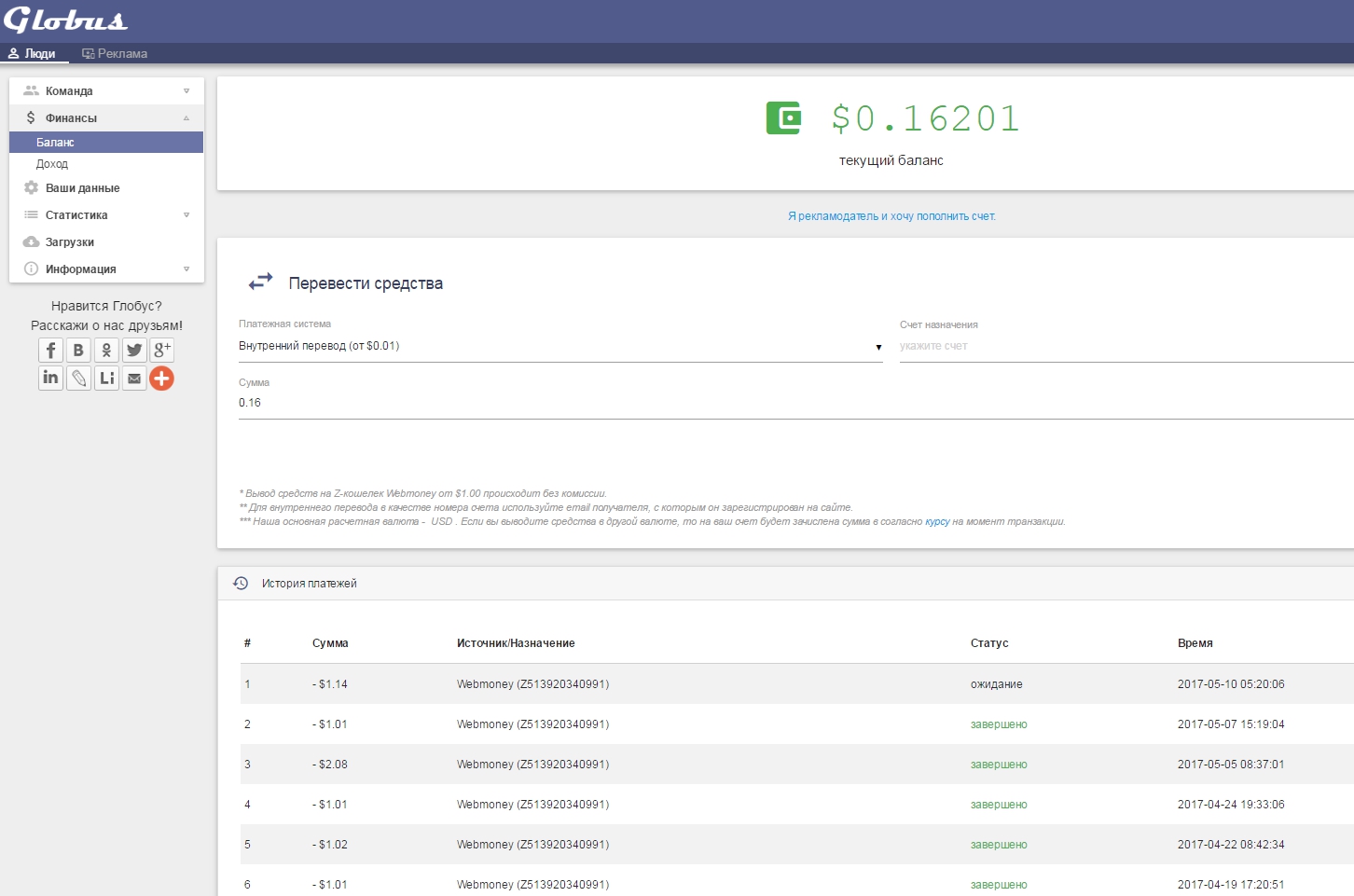Click the ожидание status in row 1
Screen dimensions: 1354x896
pos(997,684)
